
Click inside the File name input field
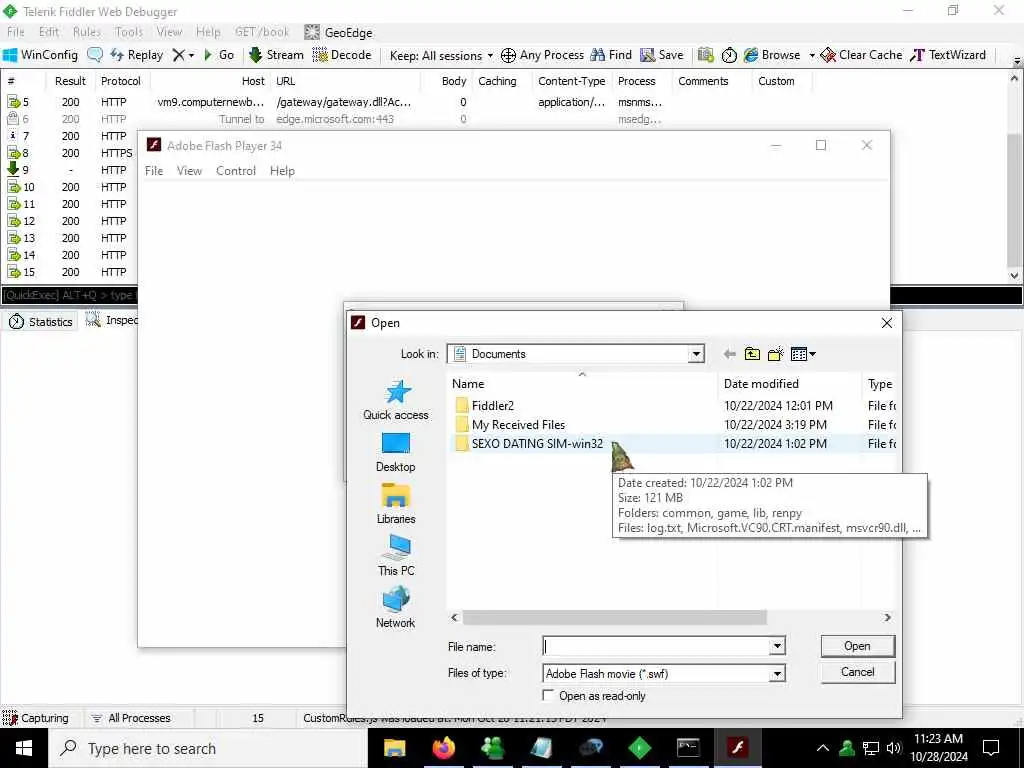(x=657, y=647)
